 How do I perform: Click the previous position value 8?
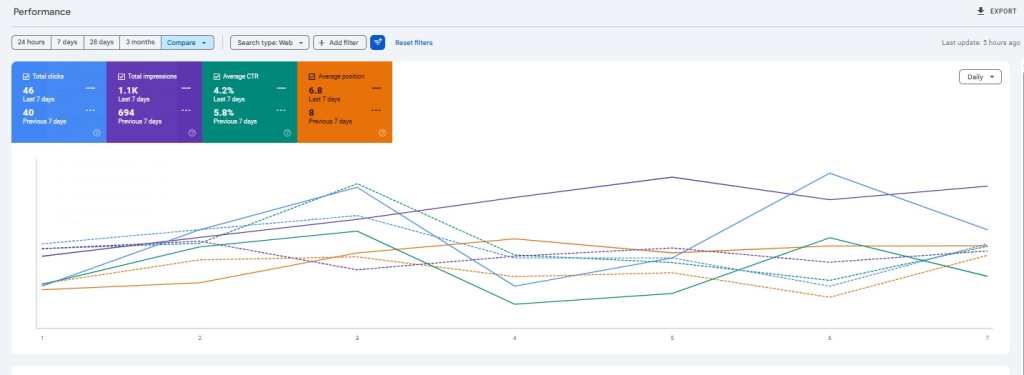311,113
